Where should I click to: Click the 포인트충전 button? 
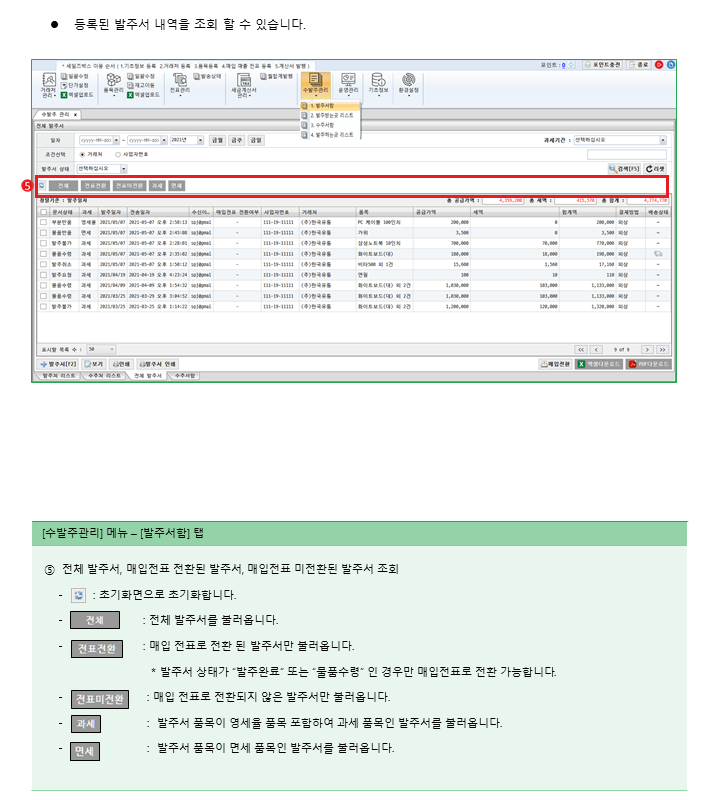[602, 65]
